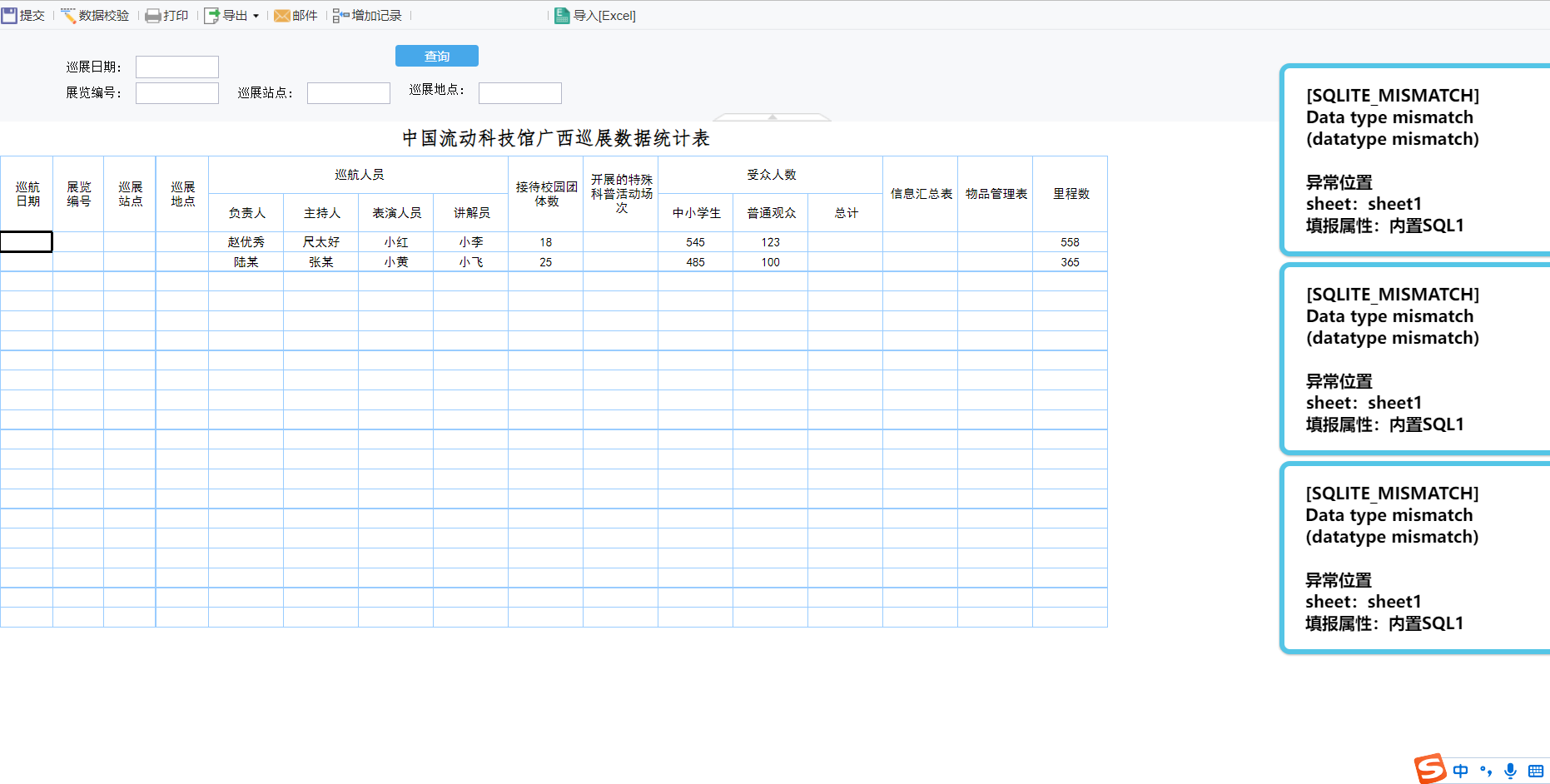Focus the 巡展站点 input field
Screen dimensions: 1550x784
[349, 93]
